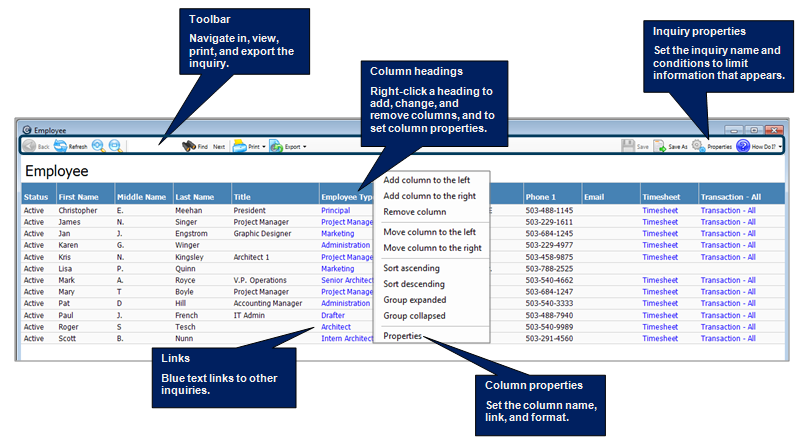Viewport: 810px width, 446px height.
Task: Select Remove column from context menu
Action: coord(414,212)
